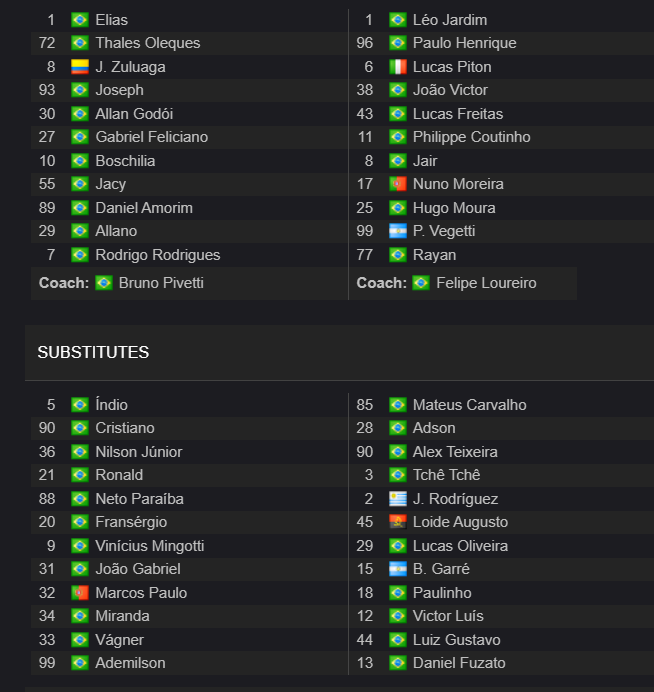Click the Argentina flag next to P. Vegetti
Screen dimensions: 654x692
click(x=398, y=231)
